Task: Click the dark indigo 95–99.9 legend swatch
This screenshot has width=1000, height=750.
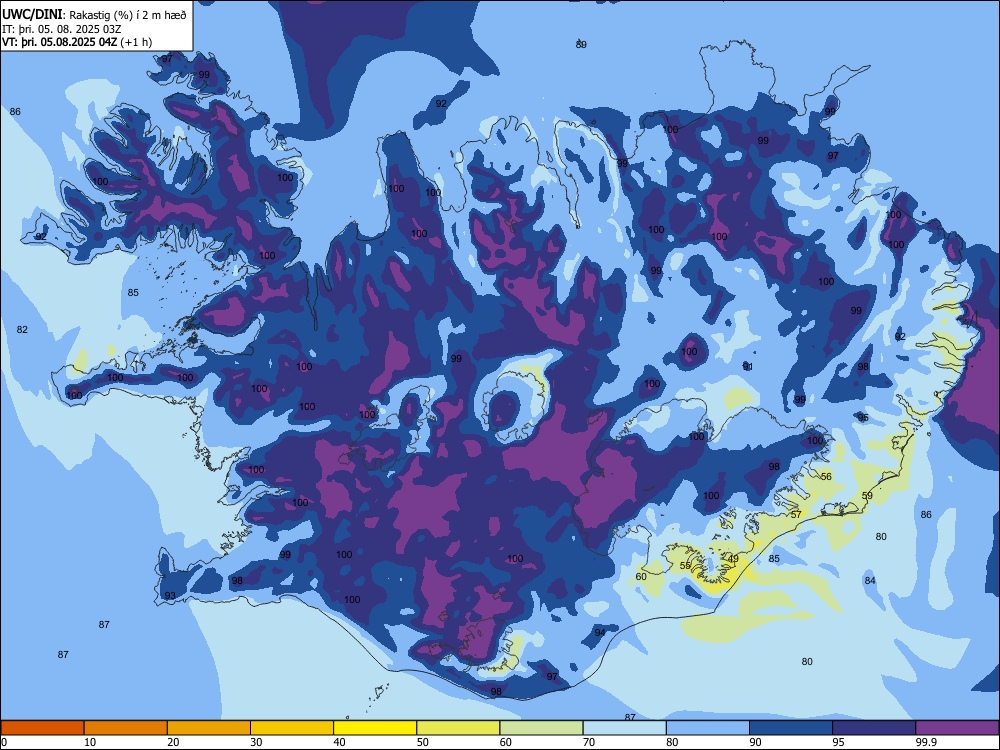Action: tap(874, 728)
